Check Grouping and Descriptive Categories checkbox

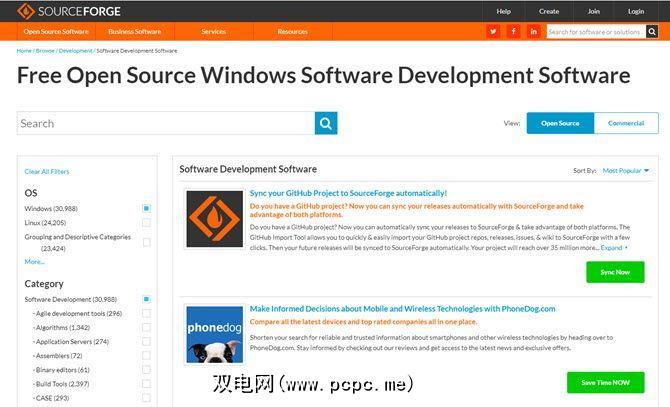[146, 242]
